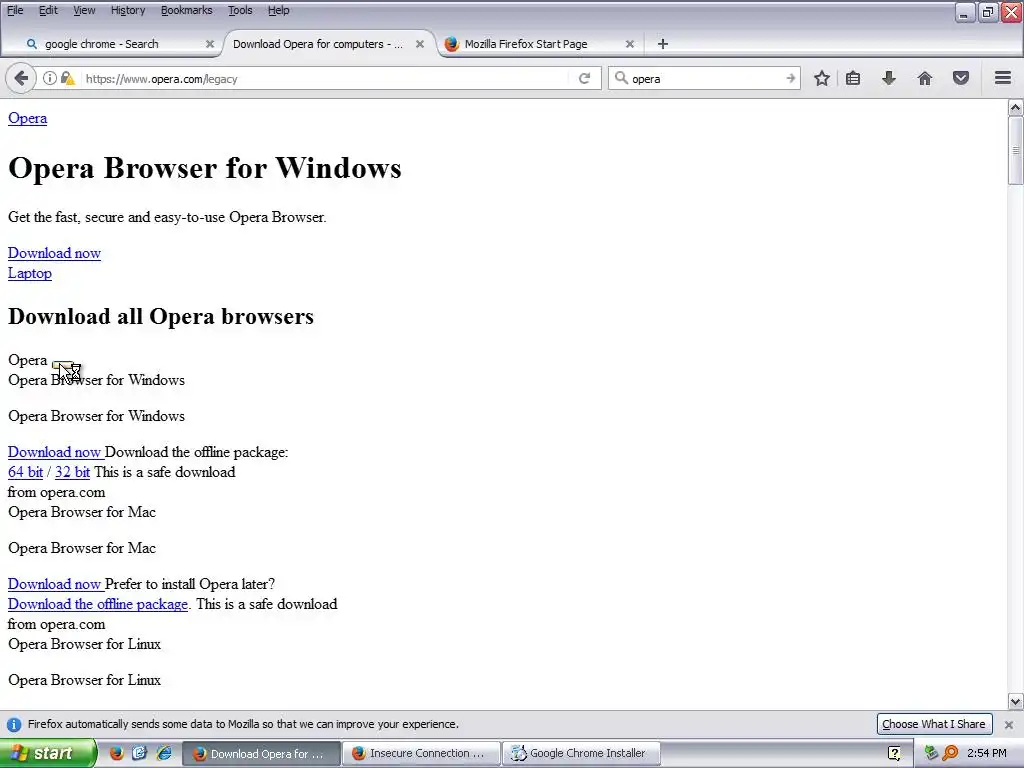
Task: Launch Internet Explorer from quick launch
Action: tap(165, 753)
